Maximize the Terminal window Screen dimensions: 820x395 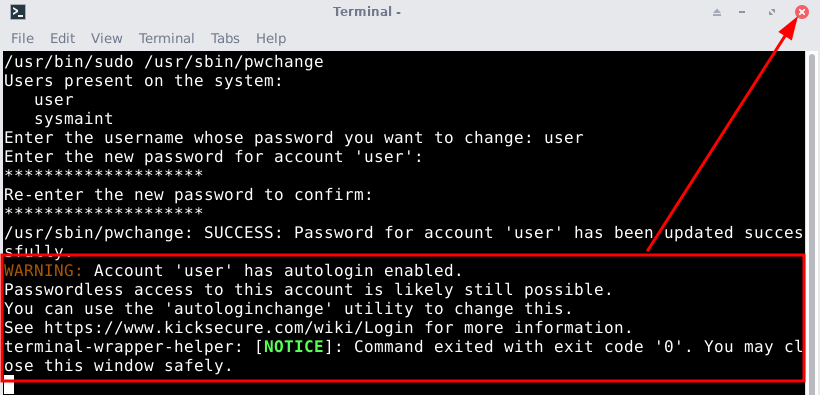click(x=772, y=12)
